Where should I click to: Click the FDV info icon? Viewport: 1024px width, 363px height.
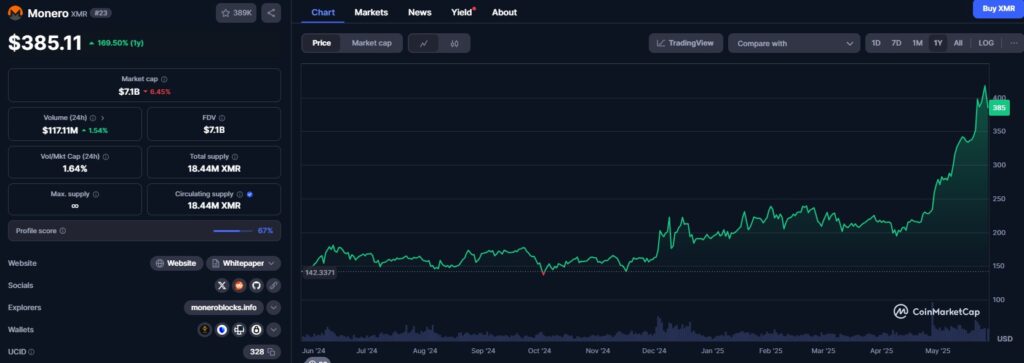(221, 118)
